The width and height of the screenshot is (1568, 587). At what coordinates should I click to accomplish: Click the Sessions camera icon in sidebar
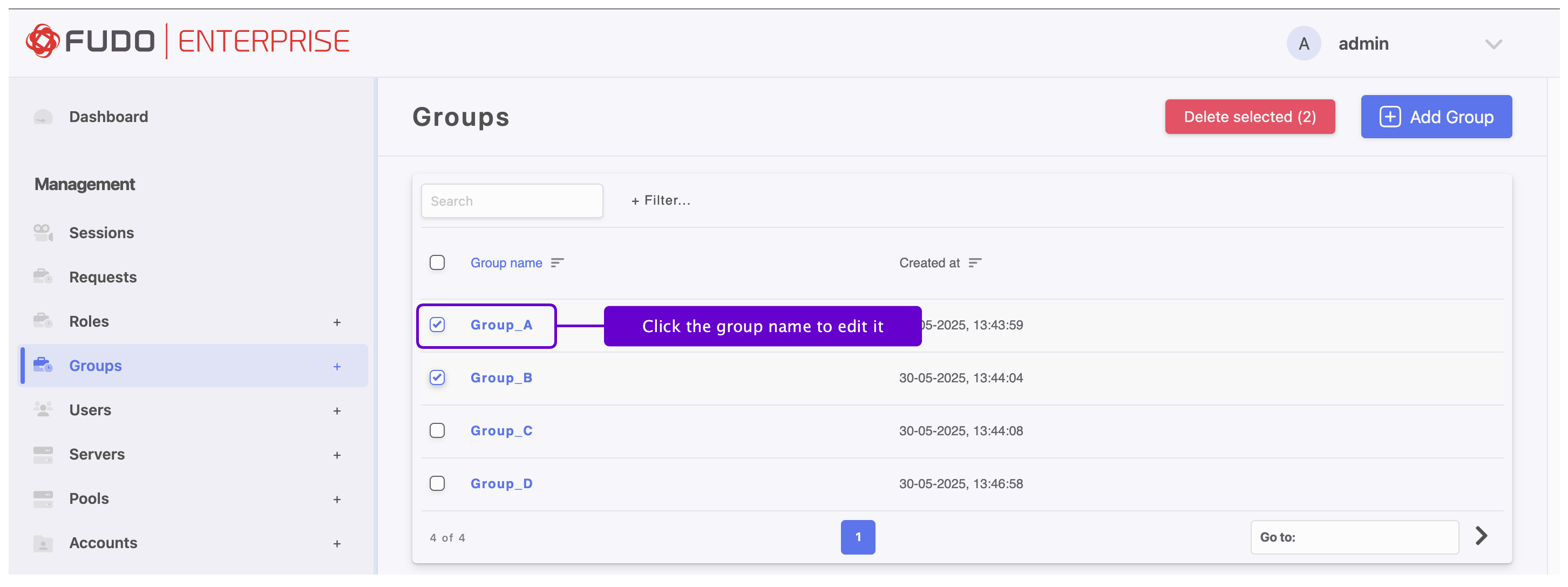pyautogui.click(x=43, y=233)
